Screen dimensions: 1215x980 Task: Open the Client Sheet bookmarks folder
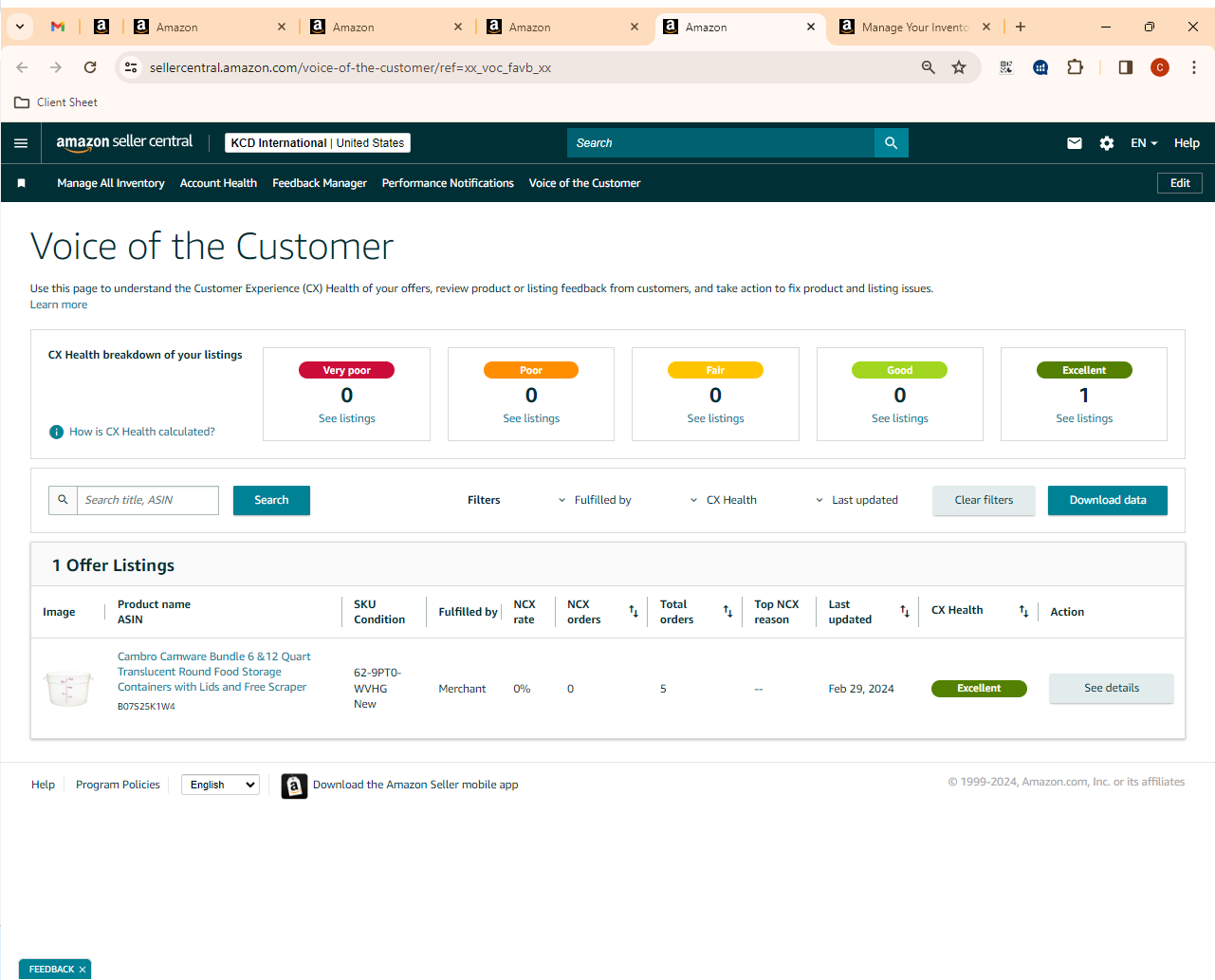coord(56,102)
